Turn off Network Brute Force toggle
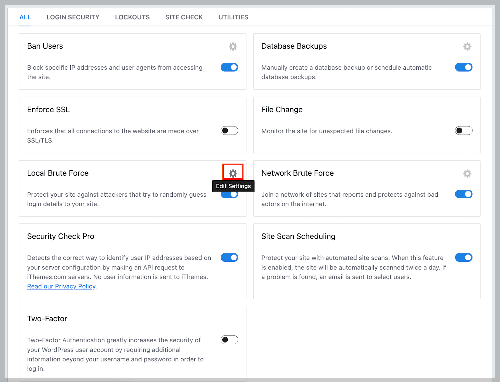This screenshot has height=382, width=500. click(x=464, y=194)
